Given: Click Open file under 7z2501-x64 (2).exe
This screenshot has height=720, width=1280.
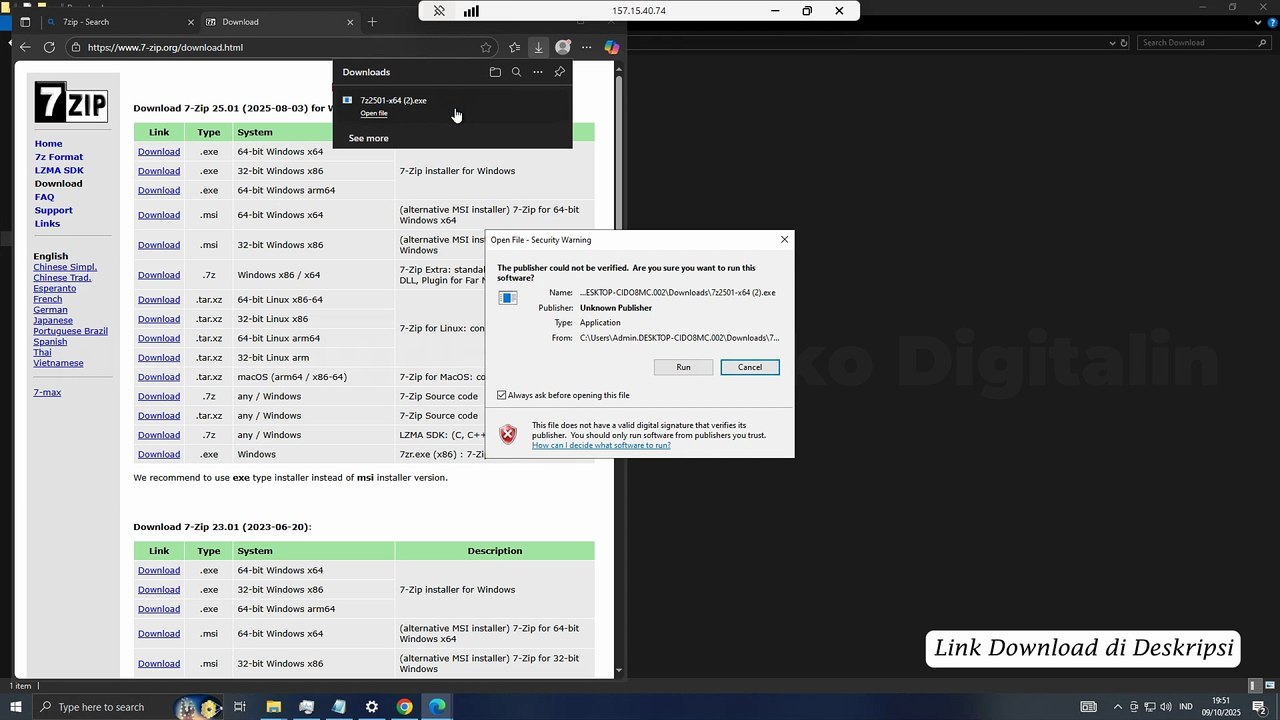Looking at the screenshot, I should click(x=374, y=113).
